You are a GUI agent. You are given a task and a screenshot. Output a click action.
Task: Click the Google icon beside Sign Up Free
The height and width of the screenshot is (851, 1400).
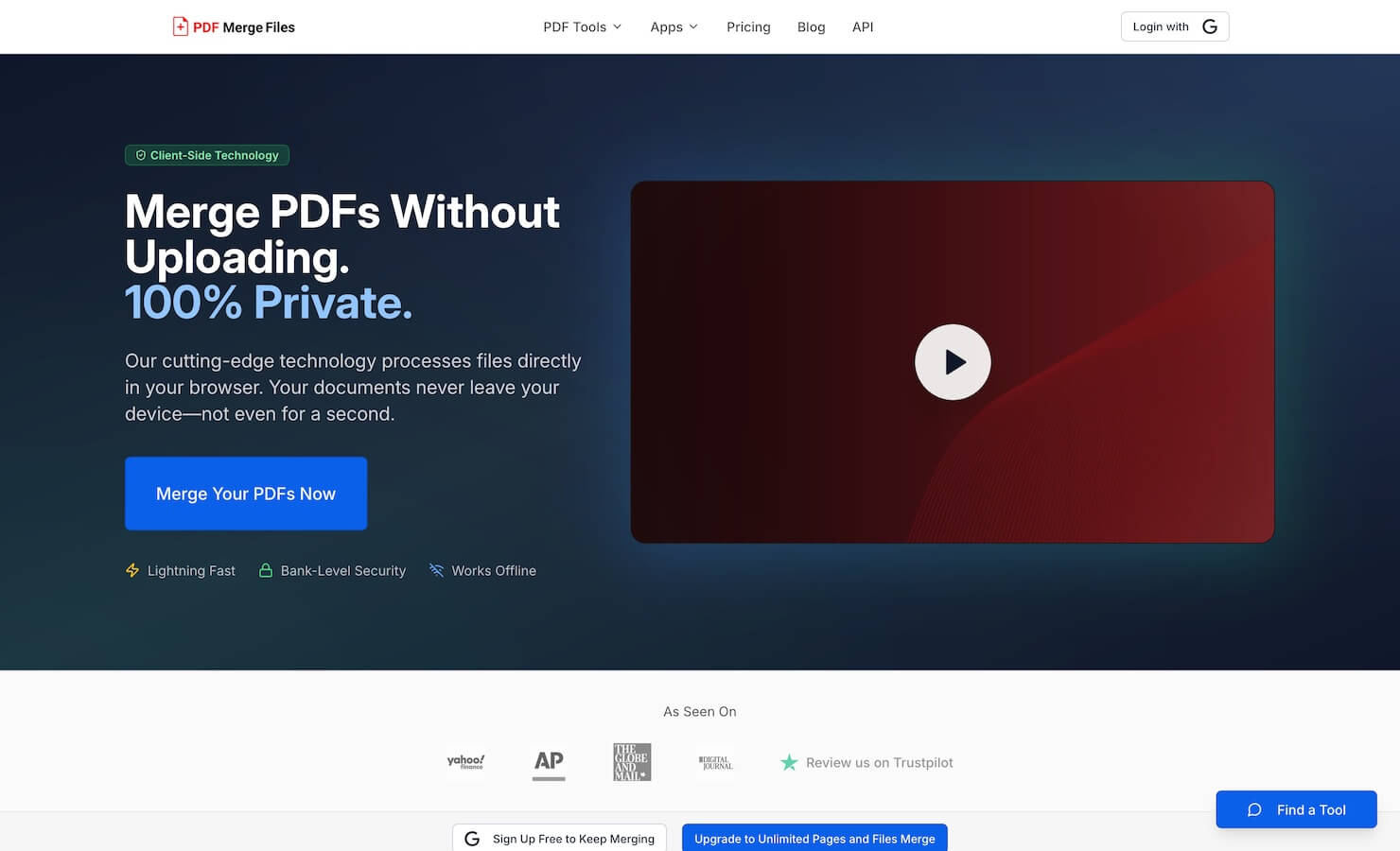coord(471,838)
